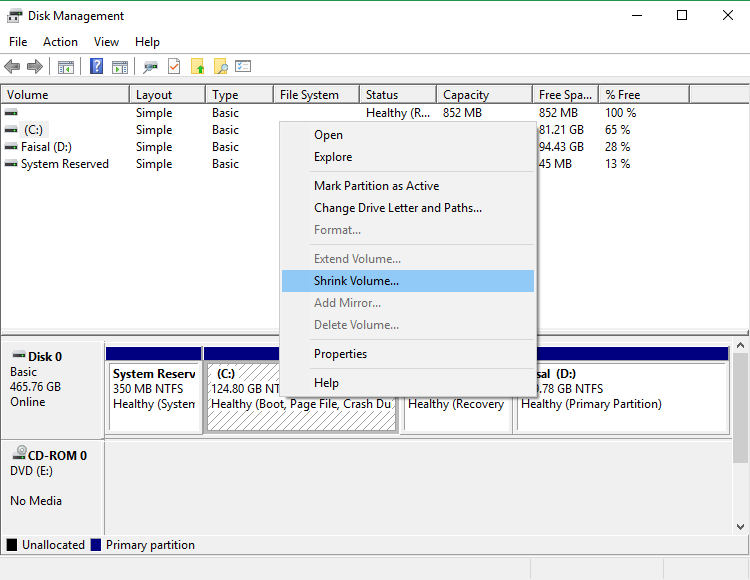
Task: Click the Back arrow toolbar icon
Action: pyautogui.click(x=12, y=67)
